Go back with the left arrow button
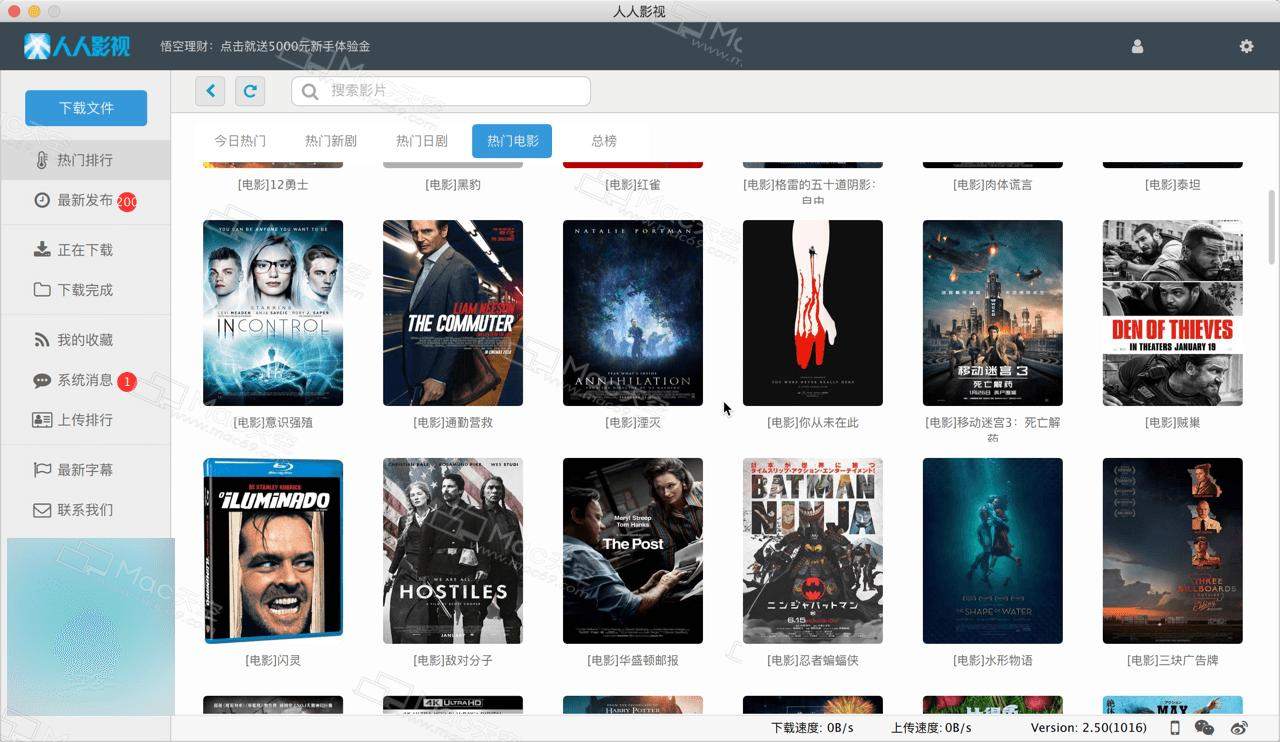The height and width of the screenshot is (742, 1280). pos(210,91)
